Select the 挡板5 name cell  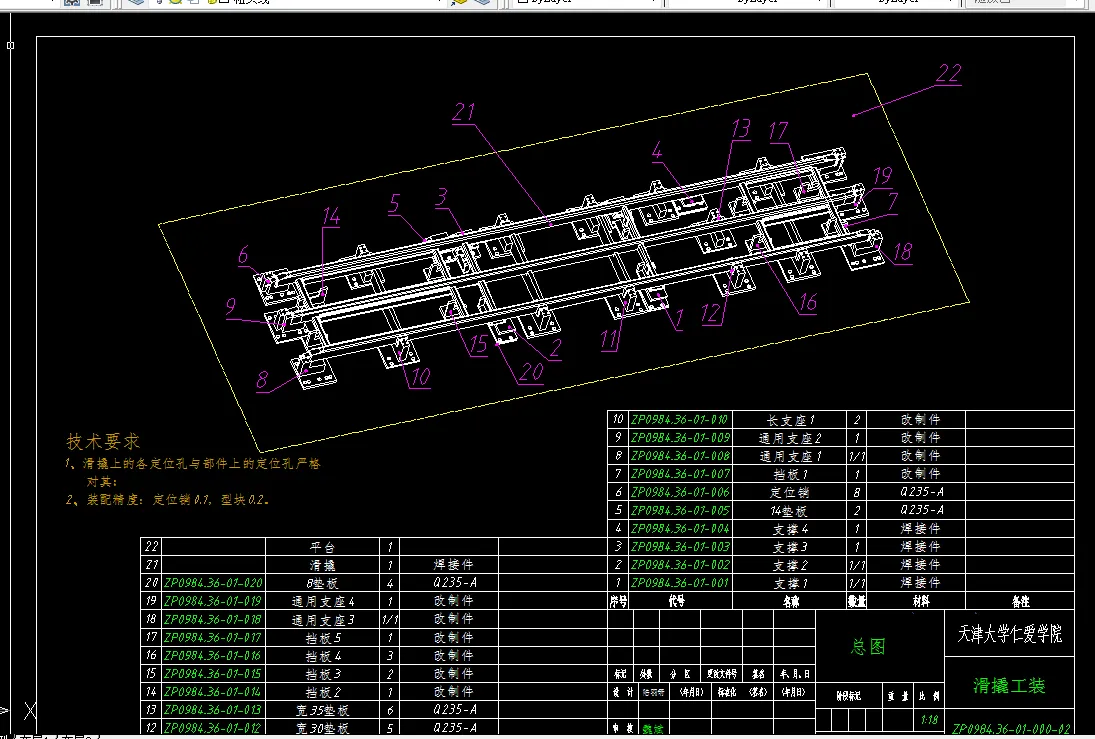tap(323, 638)
